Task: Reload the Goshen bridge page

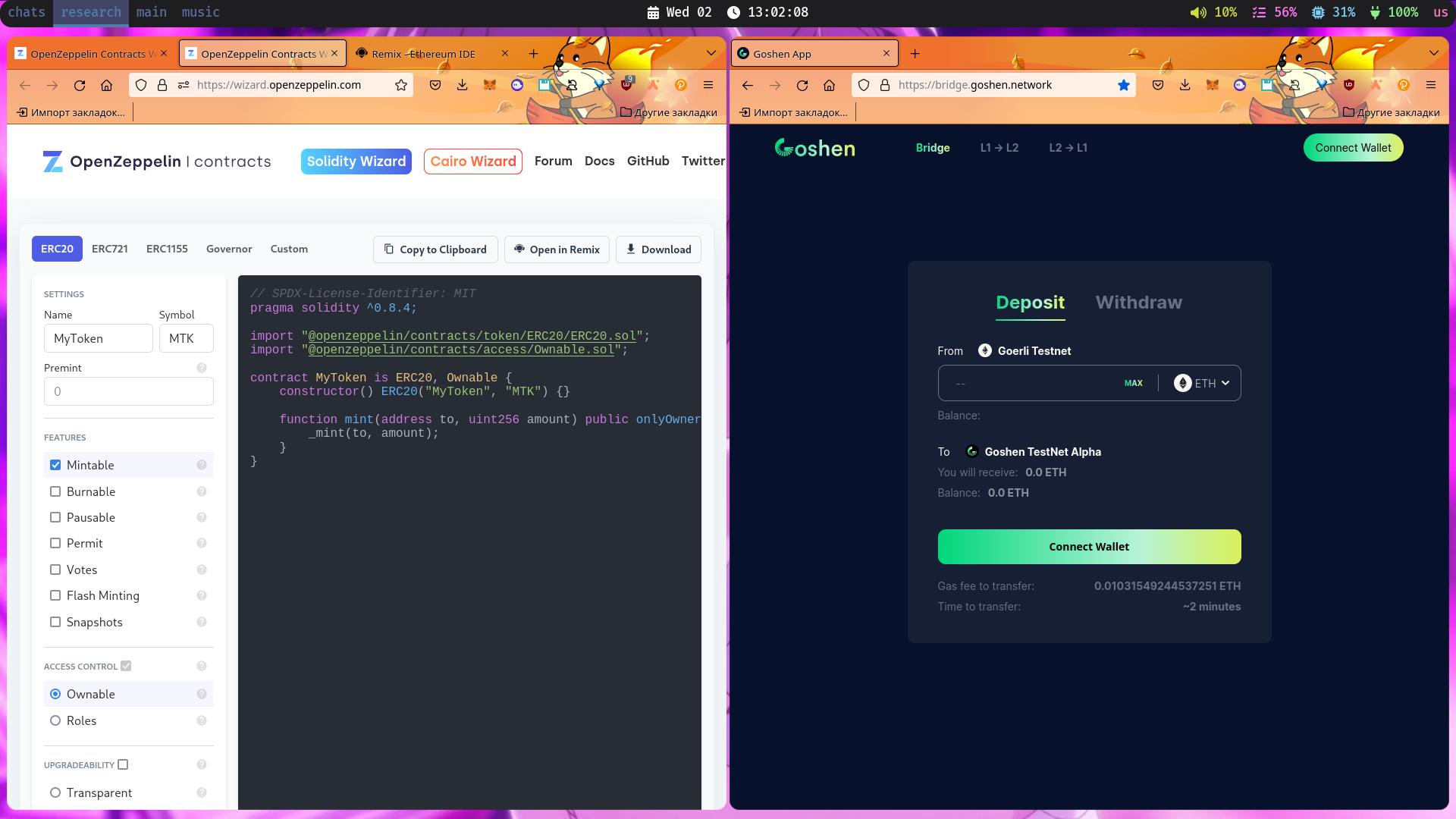Action: pyautogui.click(x=802, y=85)
